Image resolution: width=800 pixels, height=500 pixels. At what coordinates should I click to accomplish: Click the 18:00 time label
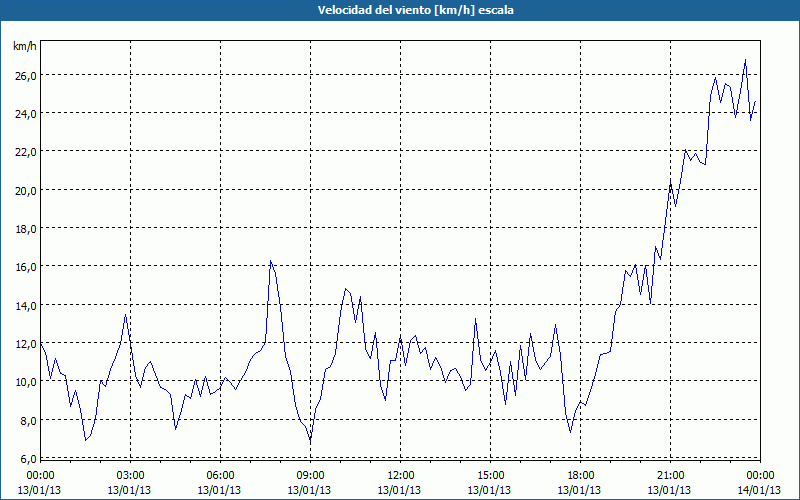[x=581, y=476]
